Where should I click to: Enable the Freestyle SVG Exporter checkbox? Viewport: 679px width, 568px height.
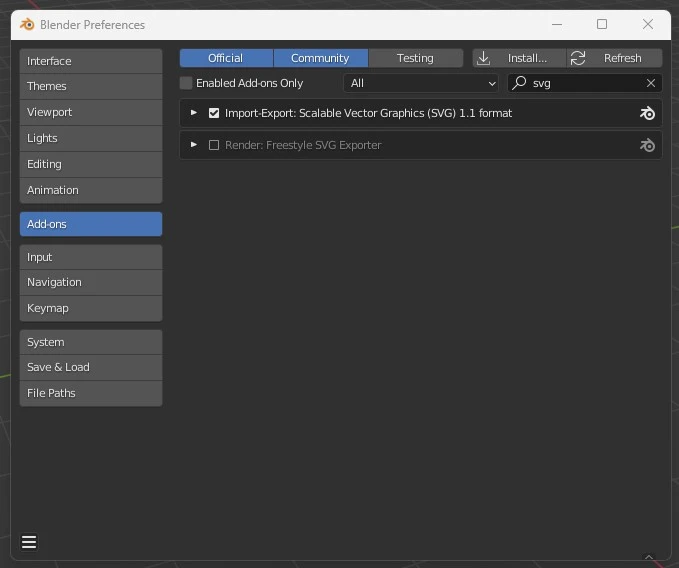(x=214, y=145)
